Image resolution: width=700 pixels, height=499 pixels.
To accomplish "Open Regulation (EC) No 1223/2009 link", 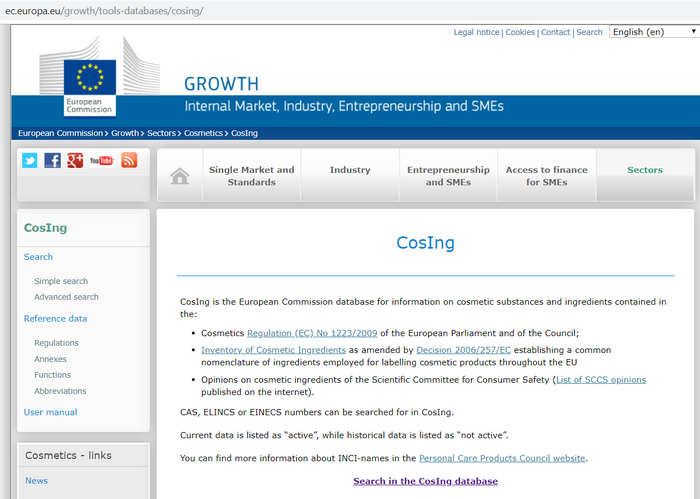I will pos(312,333).
